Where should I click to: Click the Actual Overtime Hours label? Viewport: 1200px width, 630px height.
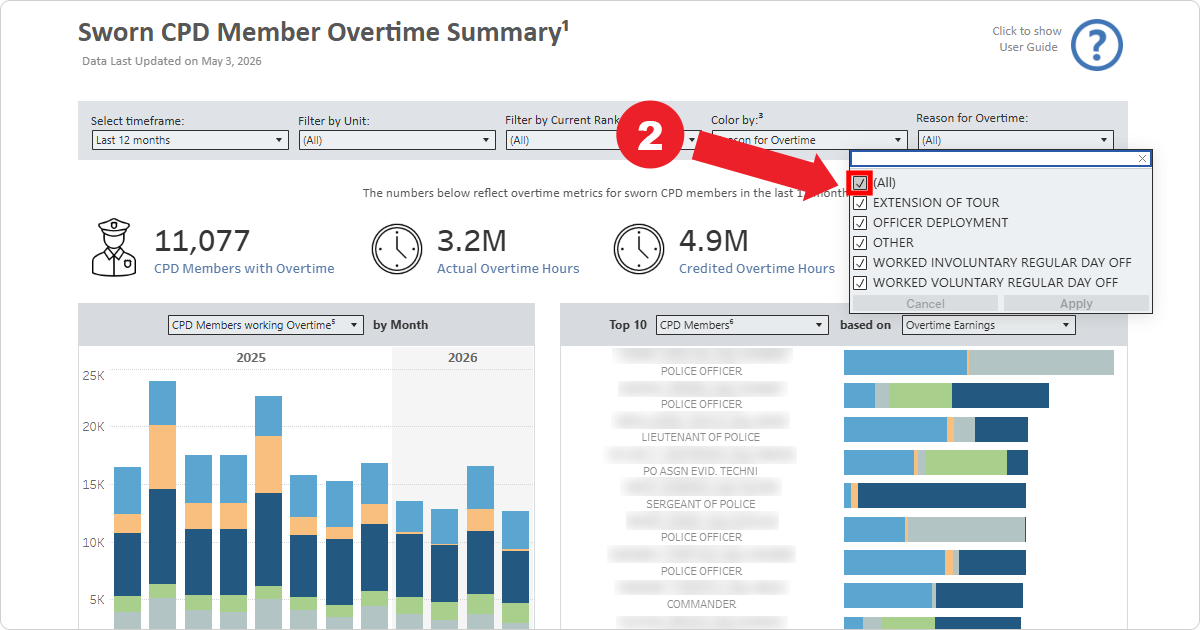[508, 268]
